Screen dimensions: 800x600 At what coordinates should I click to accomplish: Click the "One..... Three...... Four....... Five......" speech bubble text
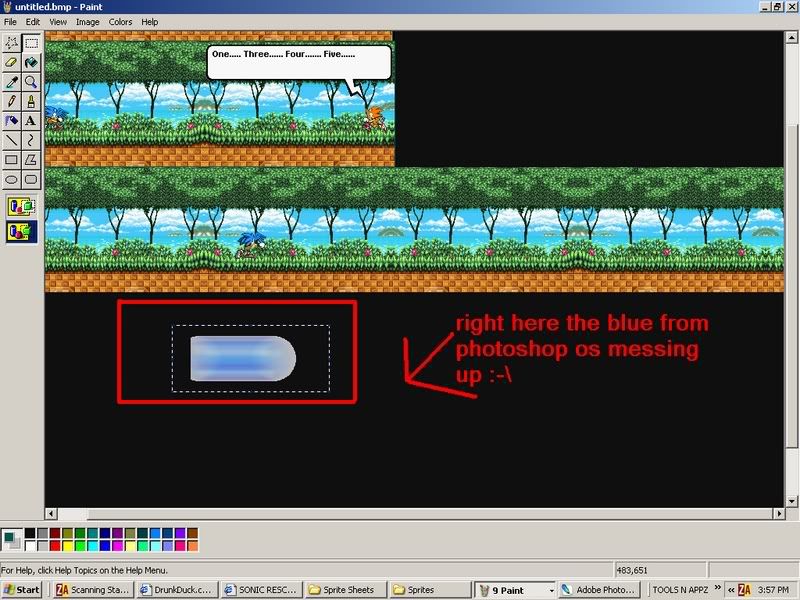pyautogui.click(x=284, y=54)
